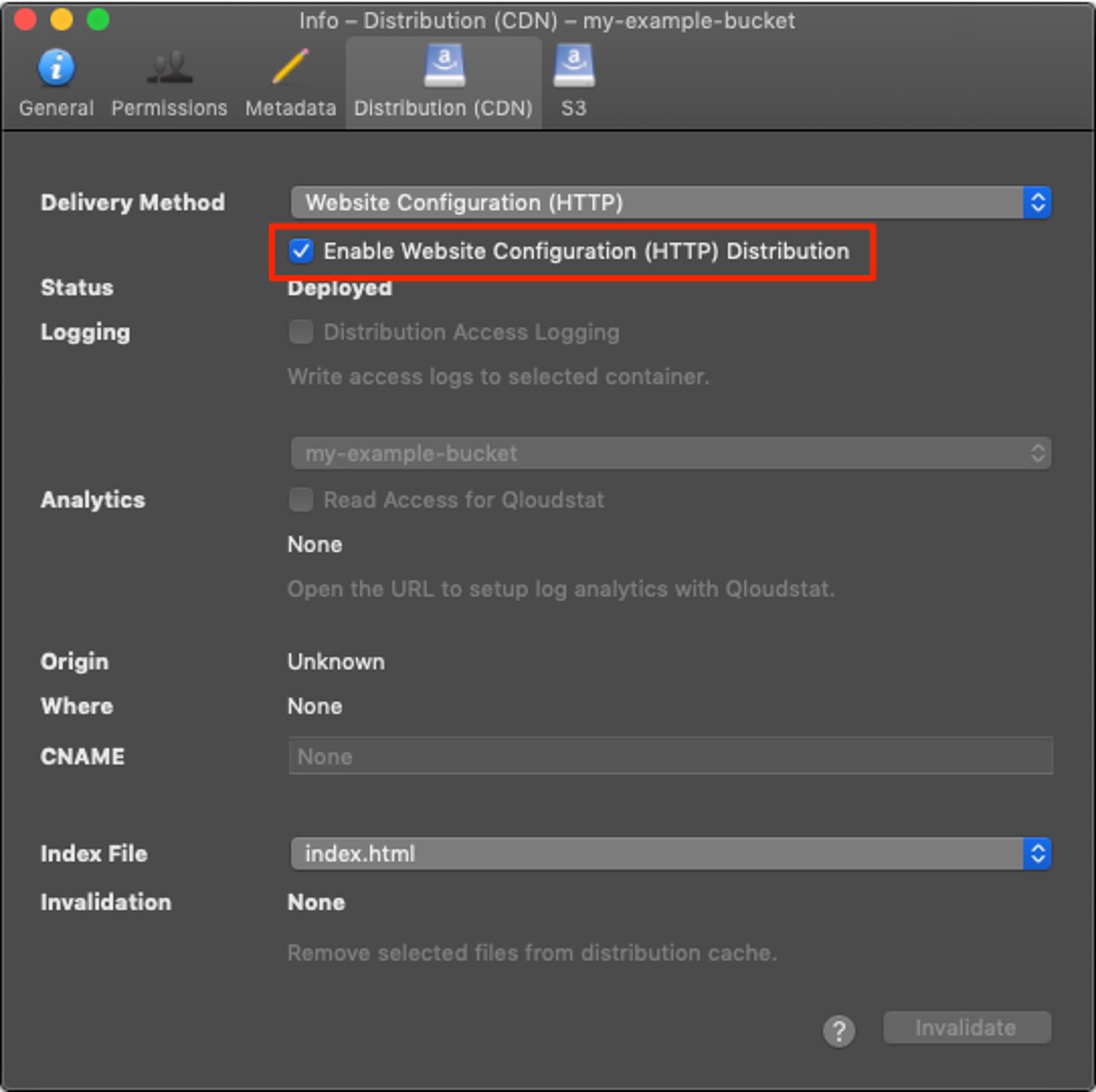This screenshot has width=1096, height=1092.
Task: Select the Distribution (CDN) tab
Action: click(443, 83)
